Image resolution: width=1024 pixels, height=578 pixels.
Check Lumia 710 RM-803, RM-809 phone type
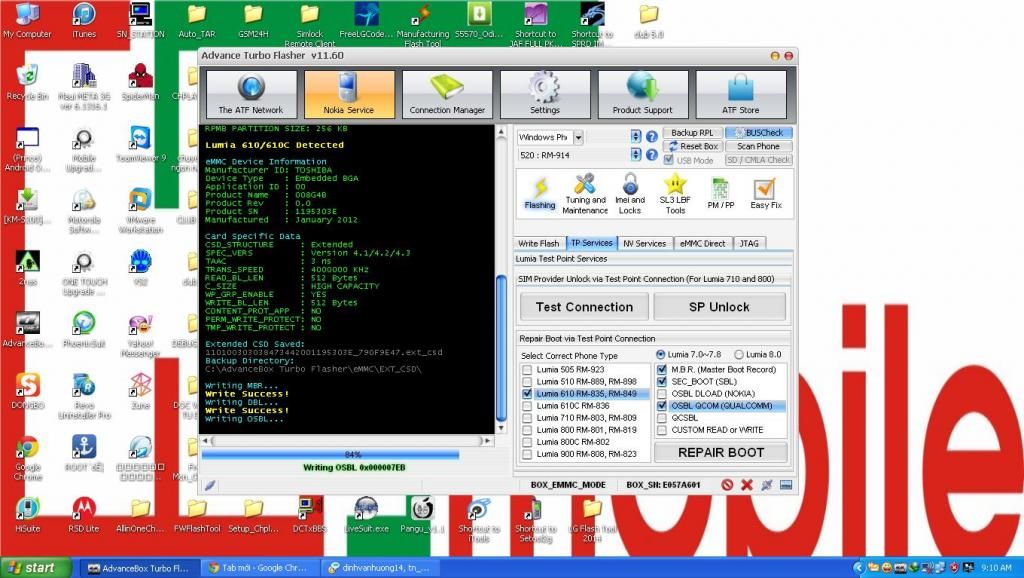coord(527,418)
